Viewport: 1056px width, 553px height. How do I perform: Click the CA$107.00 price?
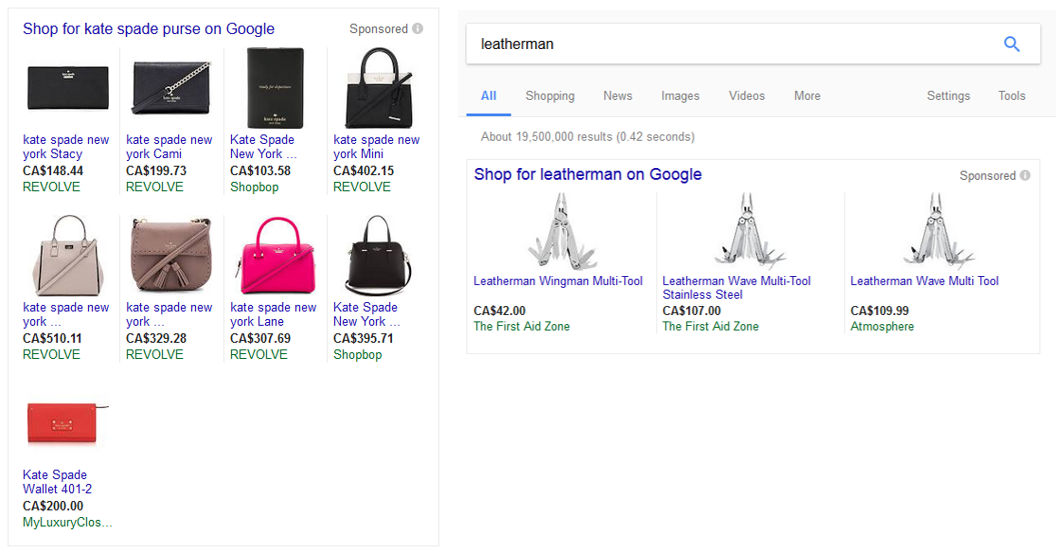(x=692, y=311)
